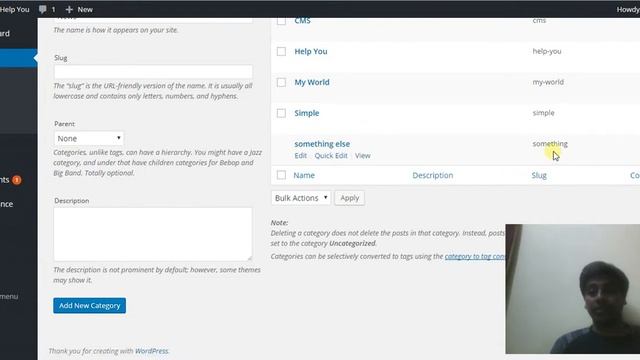Click the something slug text

(550, 144)
